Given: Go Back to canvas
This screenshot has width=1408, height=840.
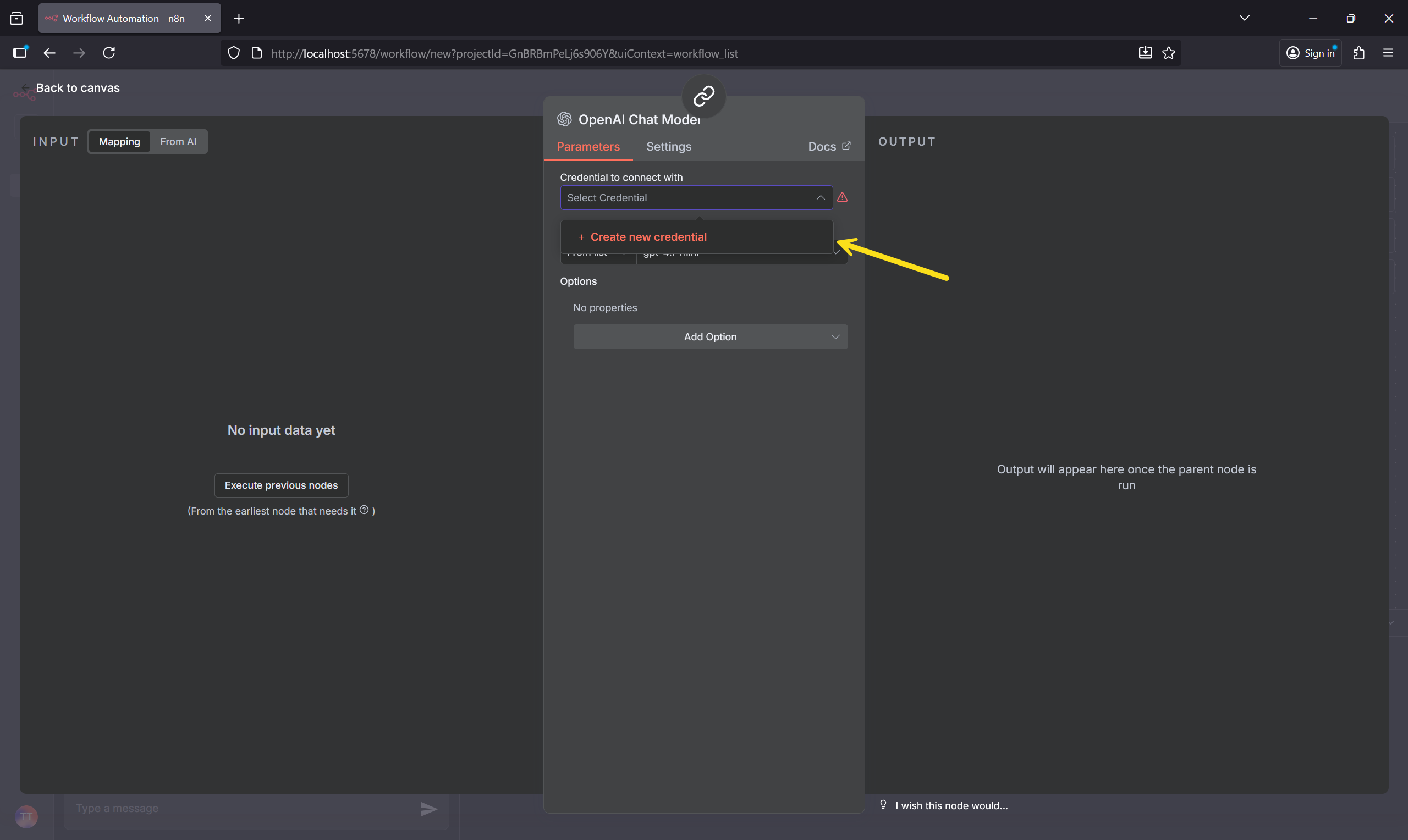Looking at the screenshot, I should click(71, 88).
